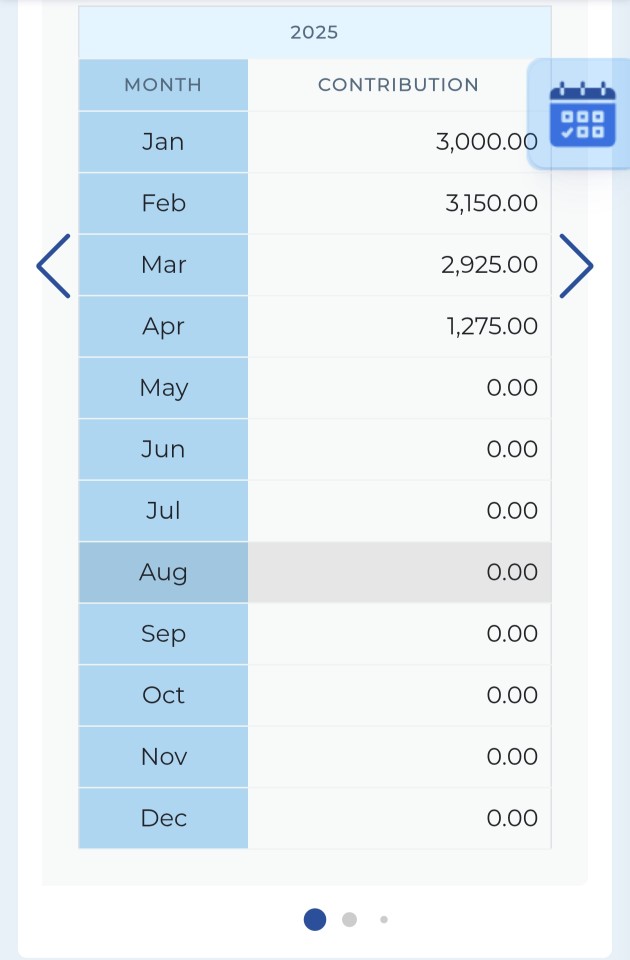Select the Nov month cell
Image resolution: width=630 pixels, height=960 pixels.
pos(163,757)
